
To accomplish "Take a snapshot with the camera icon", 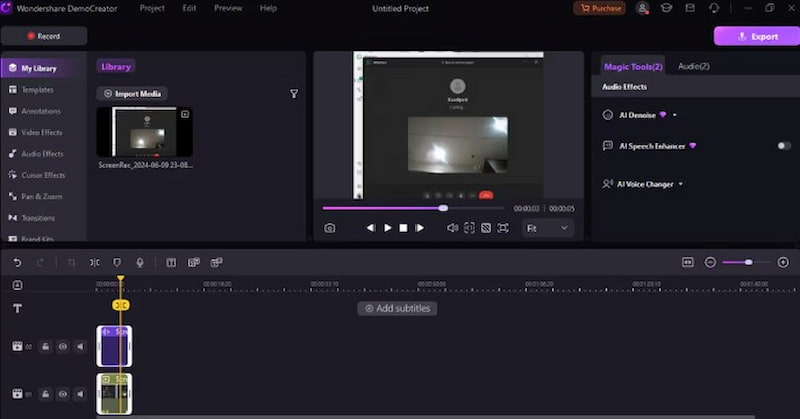I will click(x=330, y=228).
